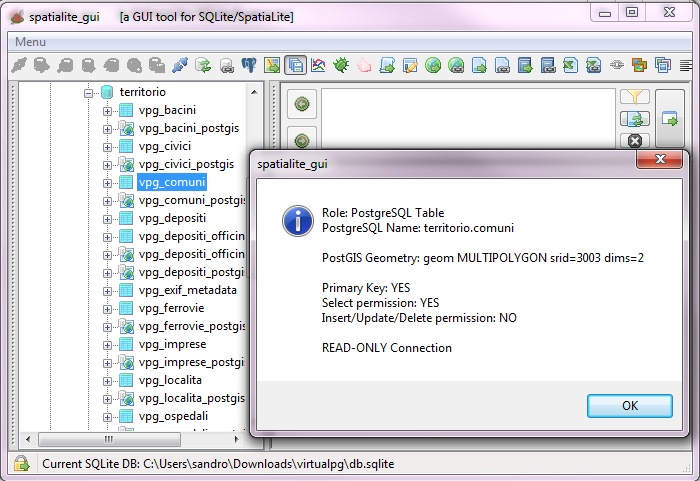The width and height of the screenshot is (700, 481).
Task: Close the spatialite_gui info dialog with X
Action: pyautogui.click(x=660, y=159)
